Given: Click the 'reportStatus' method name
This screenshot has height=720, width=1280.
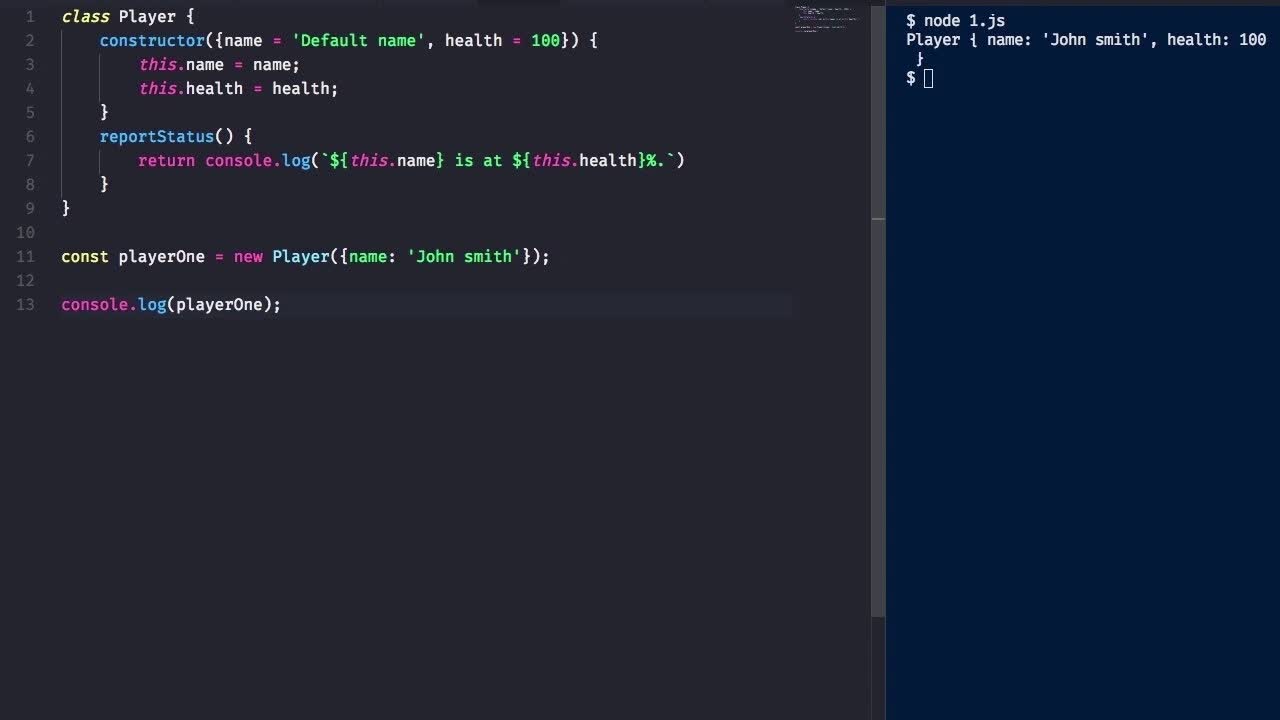Looking at the screenshot, I should tap(157, 137).
